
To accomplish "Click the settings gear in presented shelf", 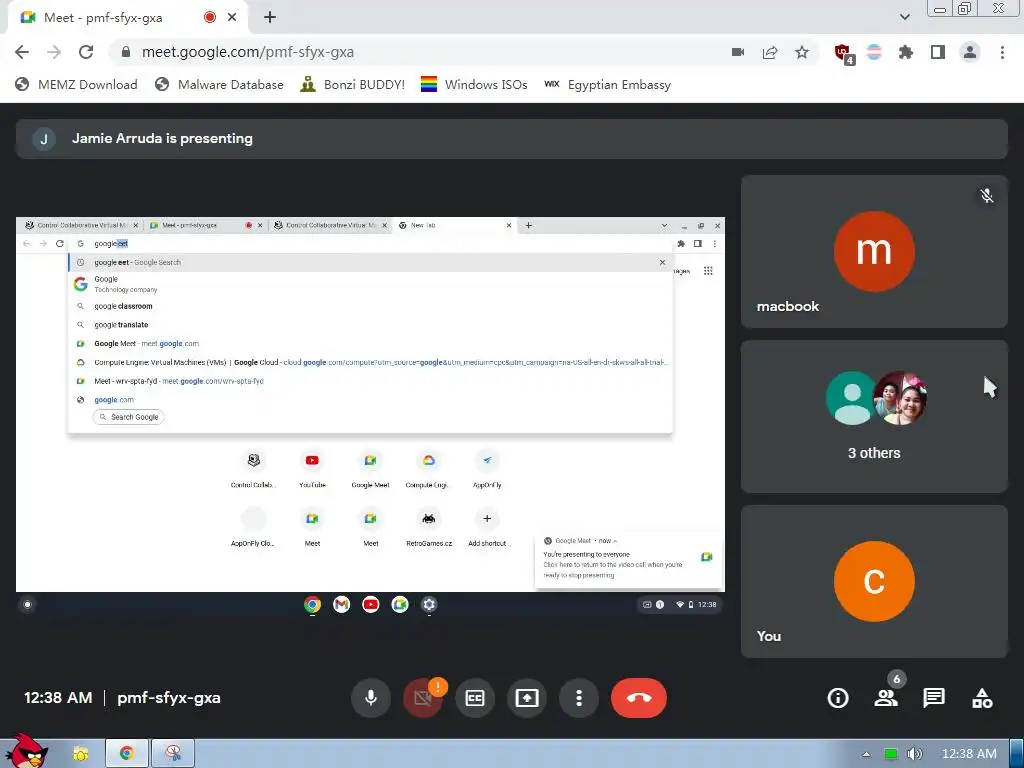I will (429, 605).
